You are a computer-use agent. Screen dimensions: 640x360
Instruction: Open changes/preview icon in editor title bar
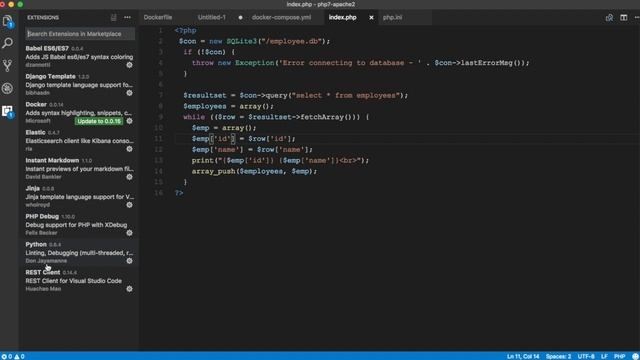[609, 18]
